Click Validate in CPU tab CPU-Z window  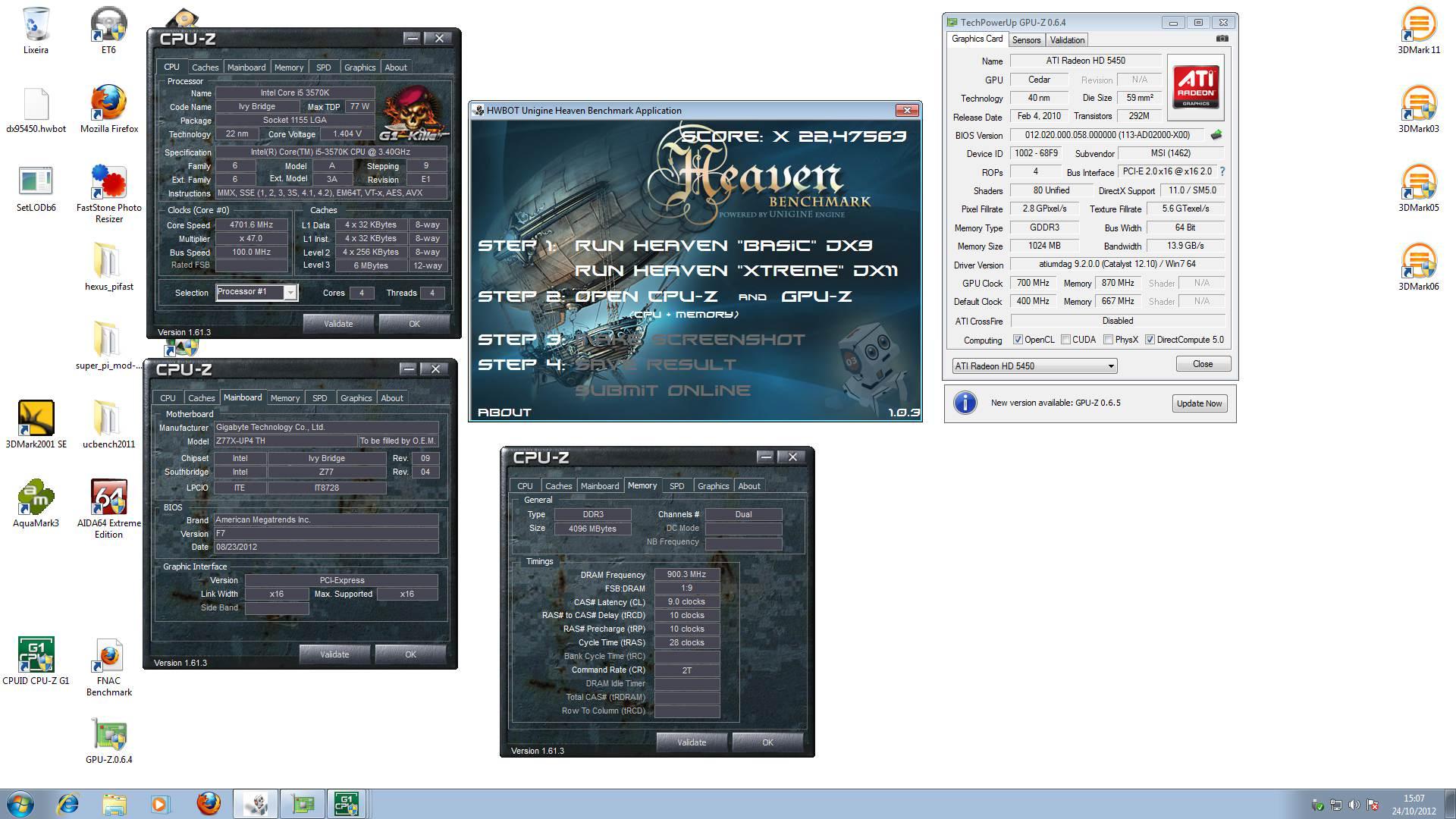pyautogui.click(x=338, y=324)
